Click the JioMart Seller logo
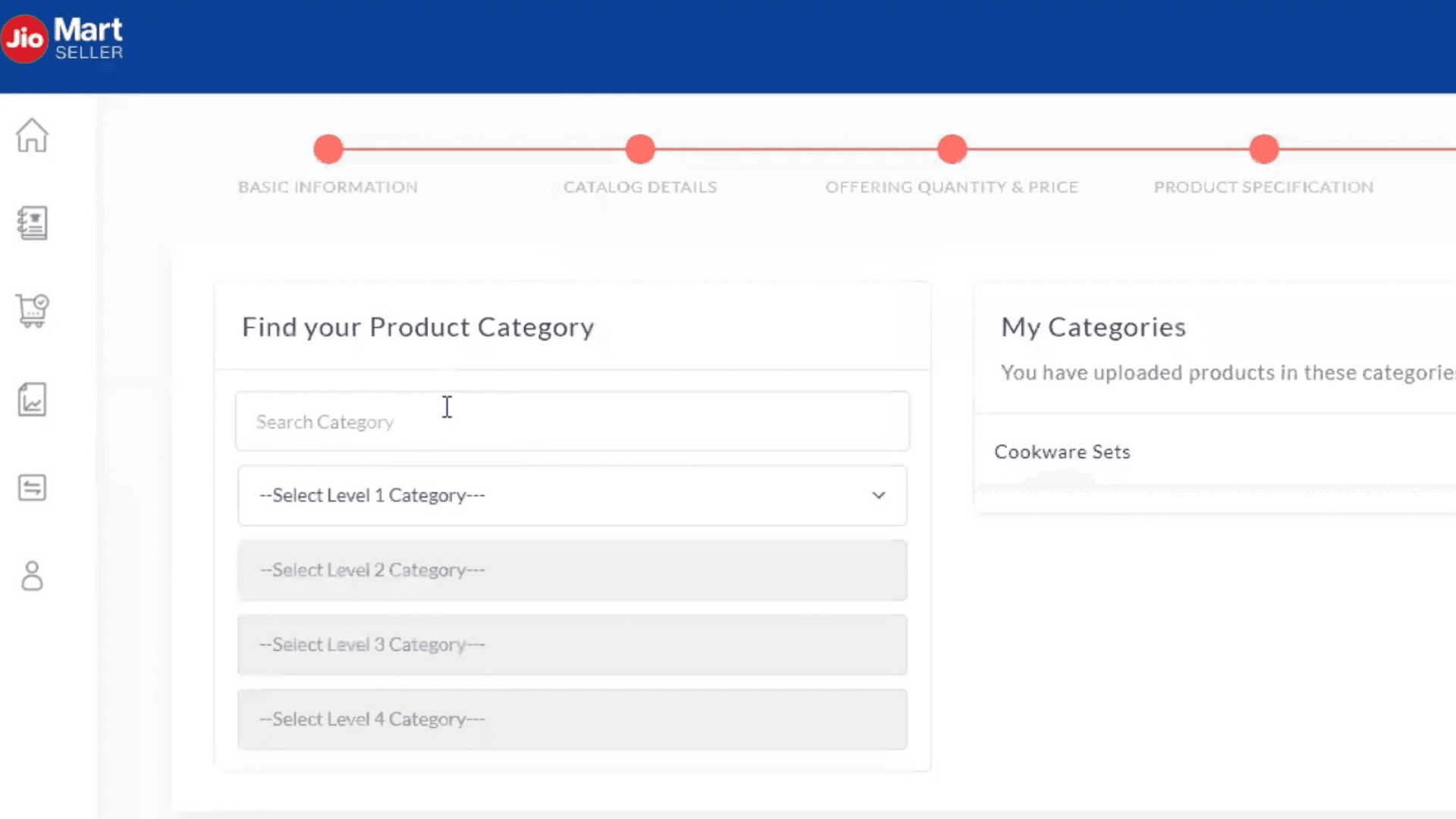 pos(64,39)
